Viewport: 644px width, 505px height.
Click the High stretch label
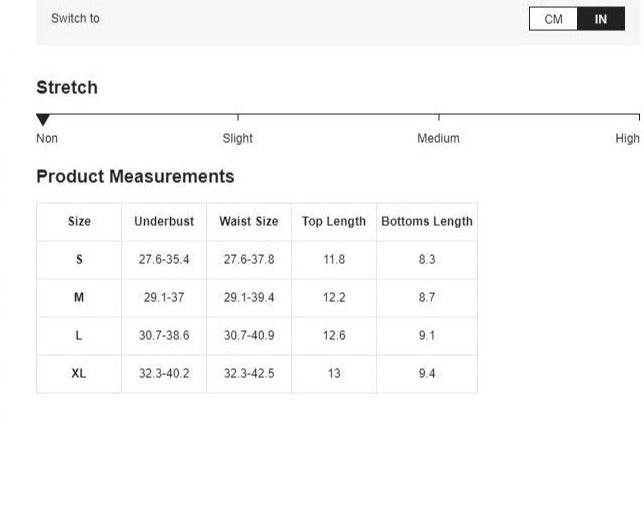point(627,138)
